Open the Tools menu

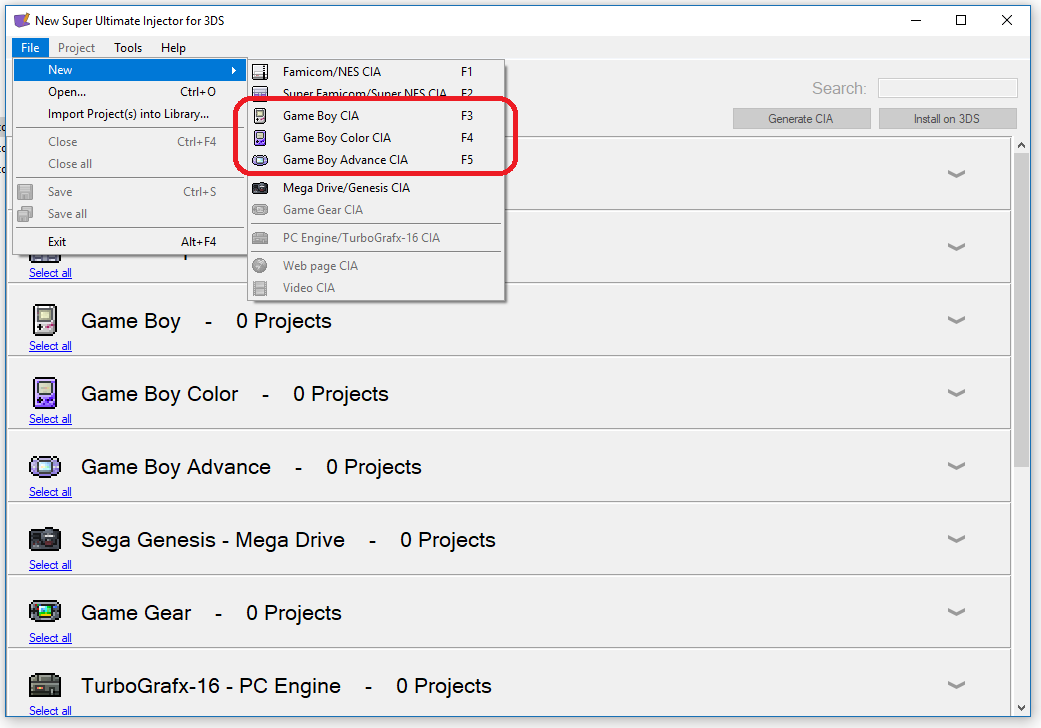pyautogui.click(x=128, y=48)
